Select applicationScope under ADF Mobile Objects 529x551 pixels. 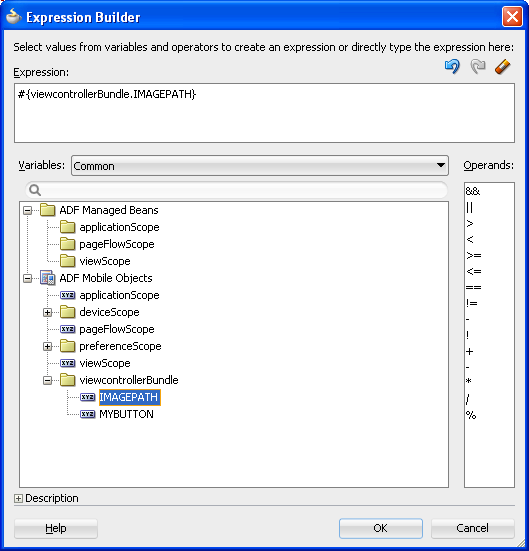point(119,295)
